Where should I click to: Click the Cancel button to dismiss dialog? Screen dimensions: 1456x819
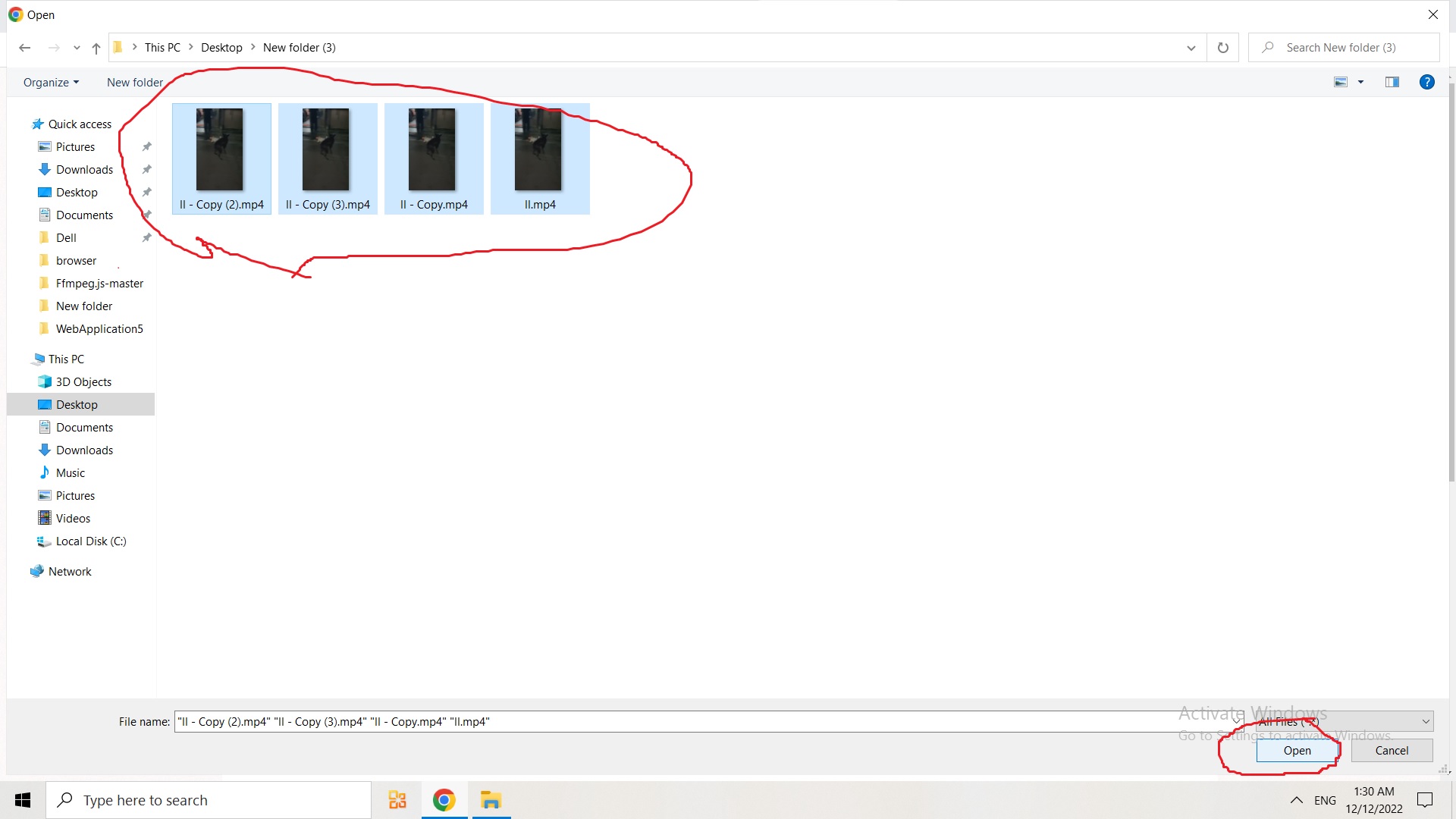[x=1391, y=750]
